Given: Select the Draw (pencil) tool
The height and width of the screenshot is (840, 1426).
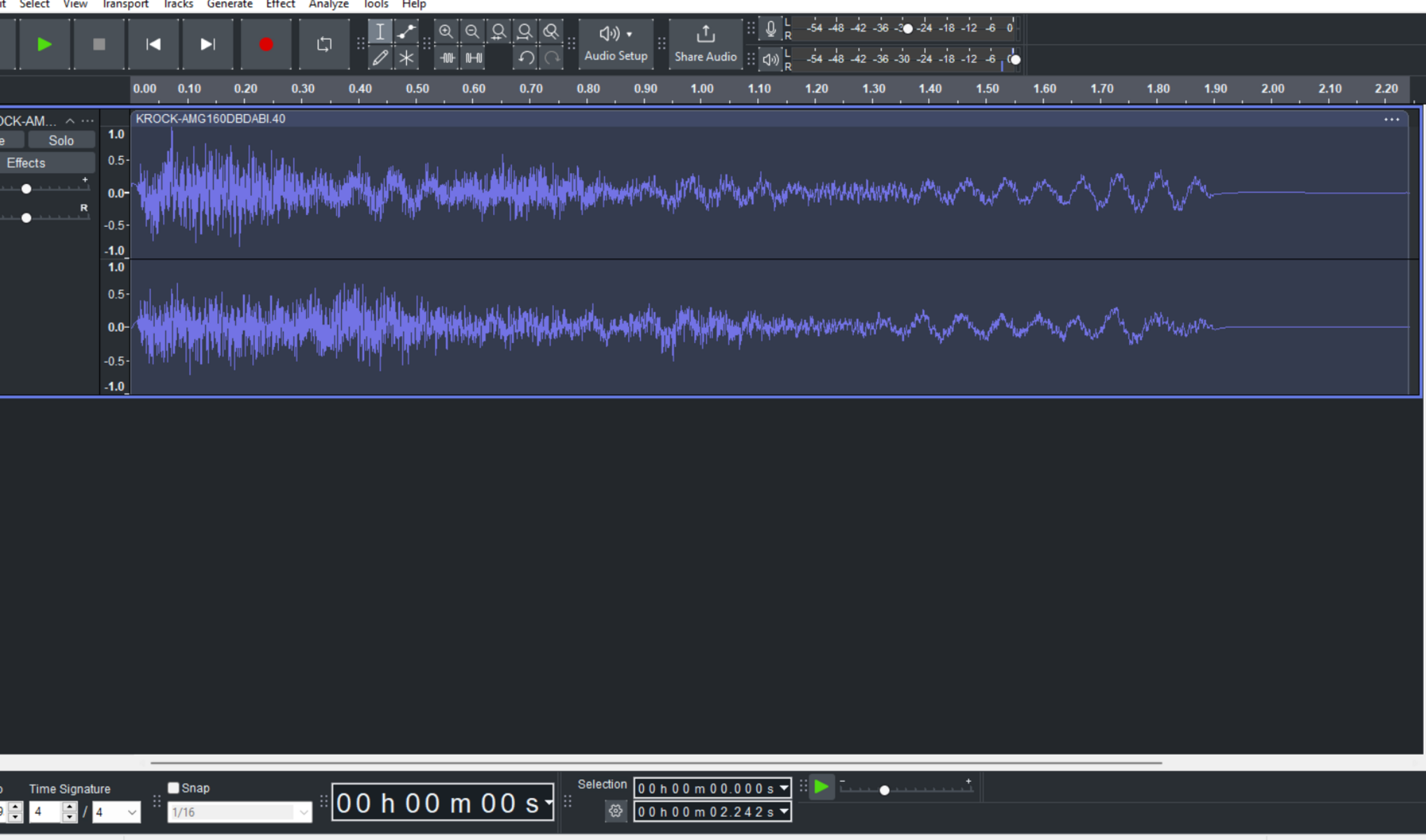Looking at the screenshot, I should [x=380, y=58].
